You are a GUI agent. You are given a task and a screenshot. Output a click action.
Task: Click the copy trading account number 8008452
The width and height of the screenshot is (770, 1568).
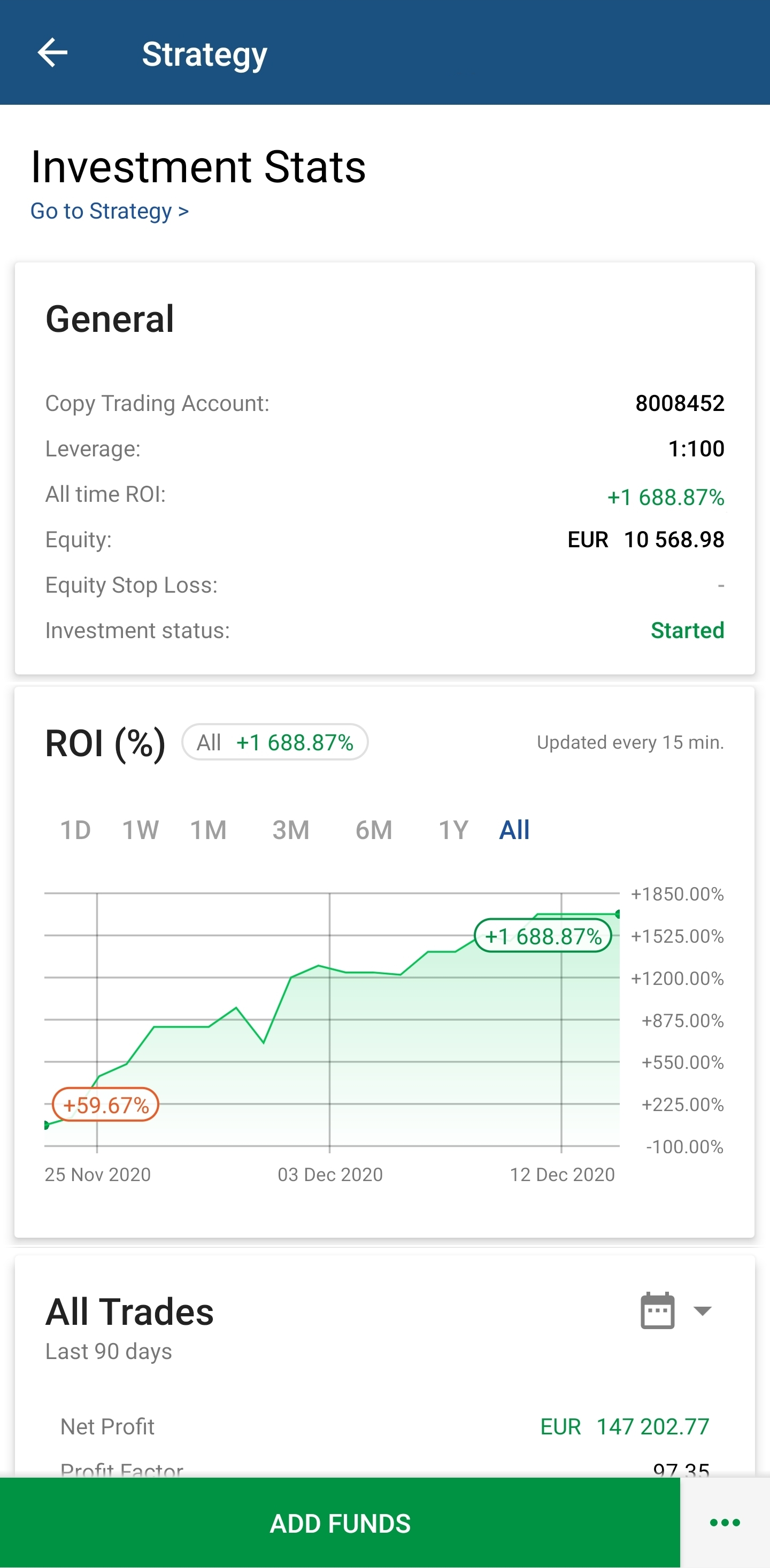tap(680, 403)
